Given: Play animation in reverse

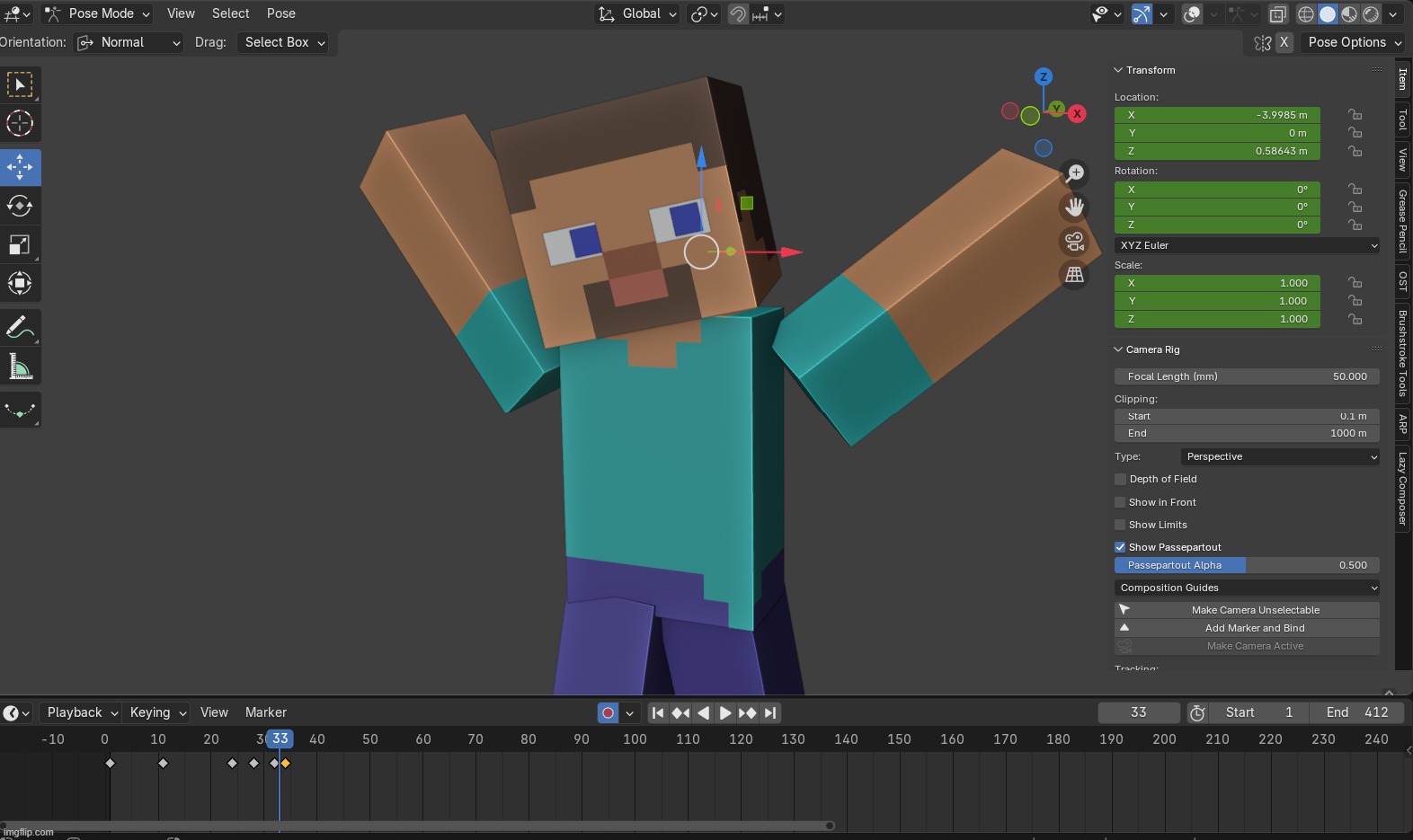Looking at the screenshot, I should pos(703,712).
